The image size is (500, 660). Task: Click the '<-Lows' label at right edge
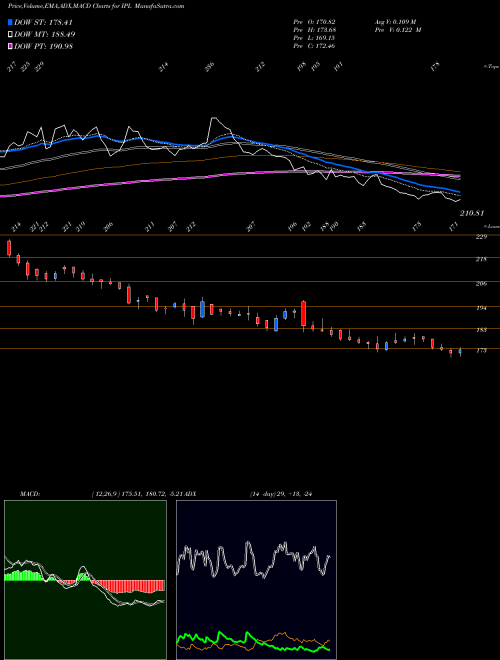tap(492, 226)
